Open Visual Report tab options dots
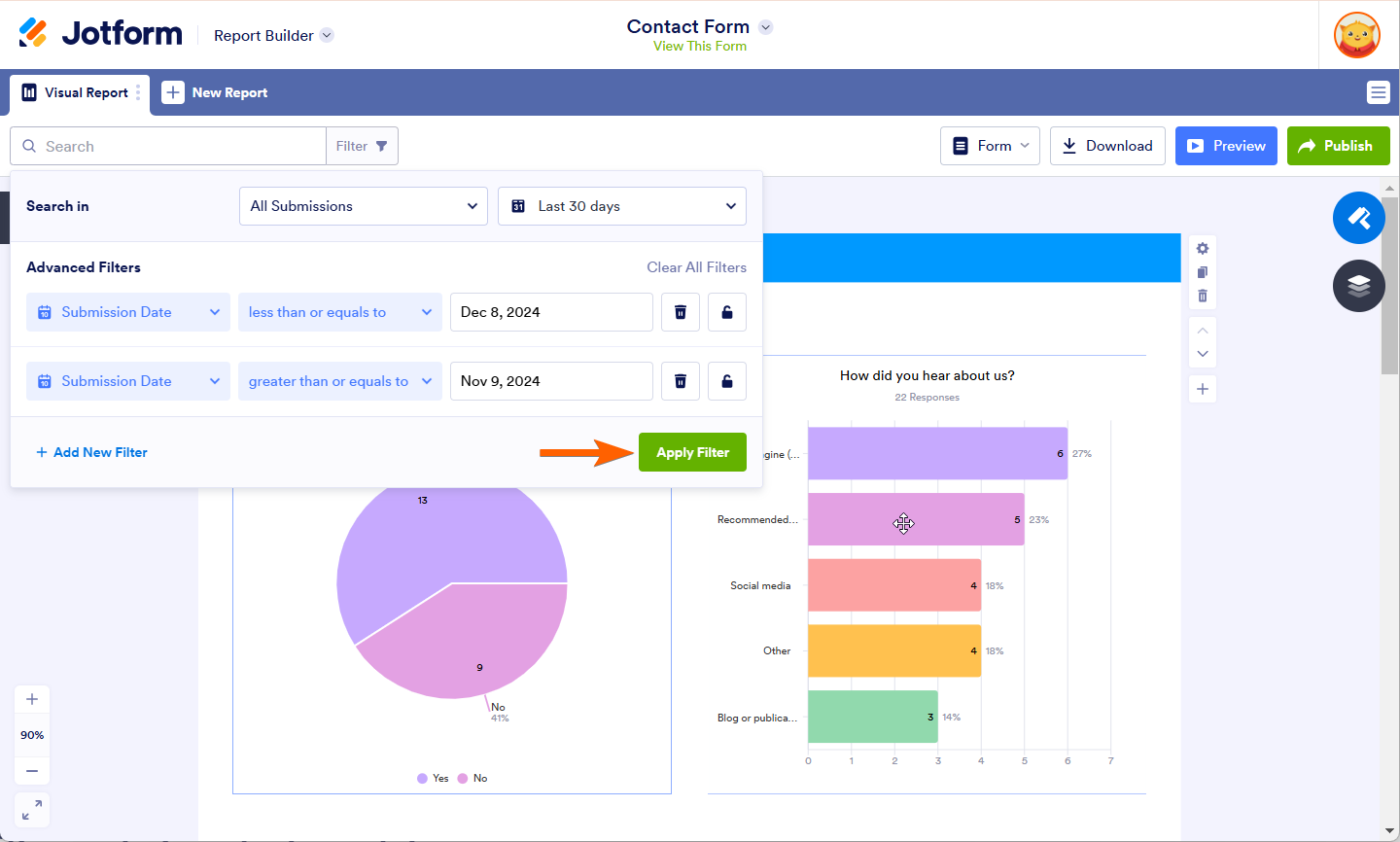Image resolution: width=1400 pixels, height=842 pixels. 138,92
